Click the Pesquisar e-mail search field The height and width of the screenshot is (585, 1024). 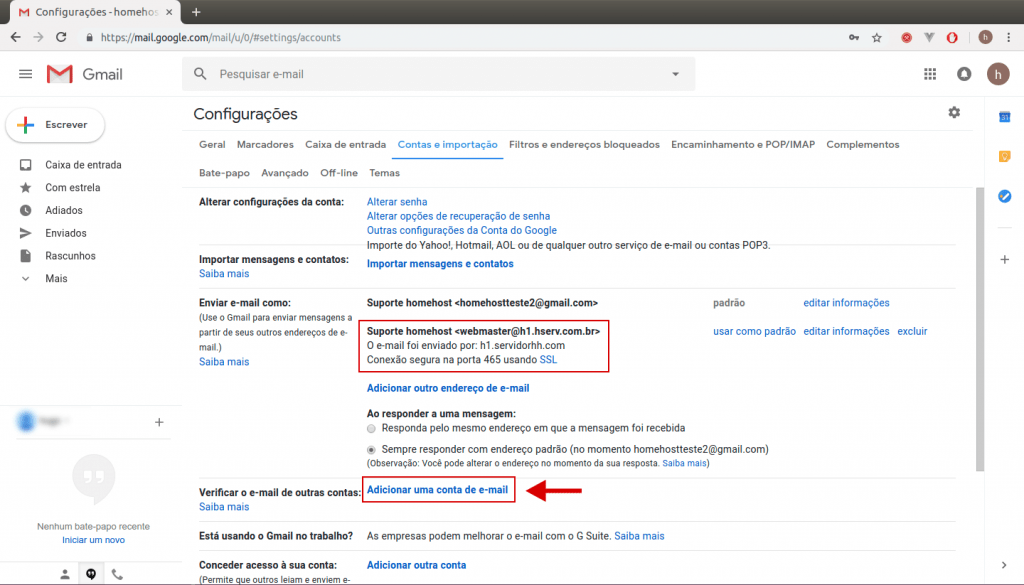(438, 74)
